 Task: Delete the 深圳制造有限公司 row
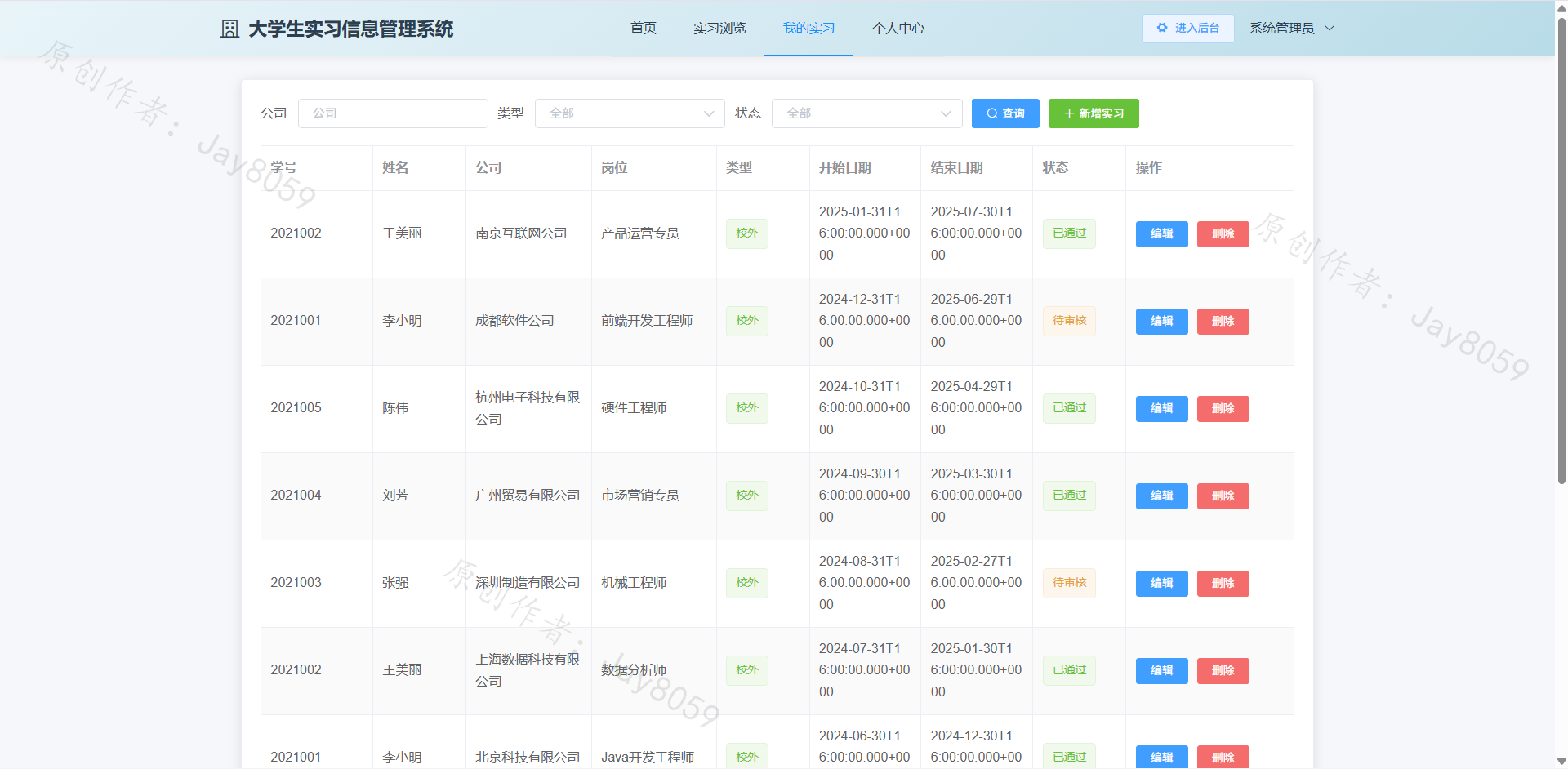coord(1223,584)
